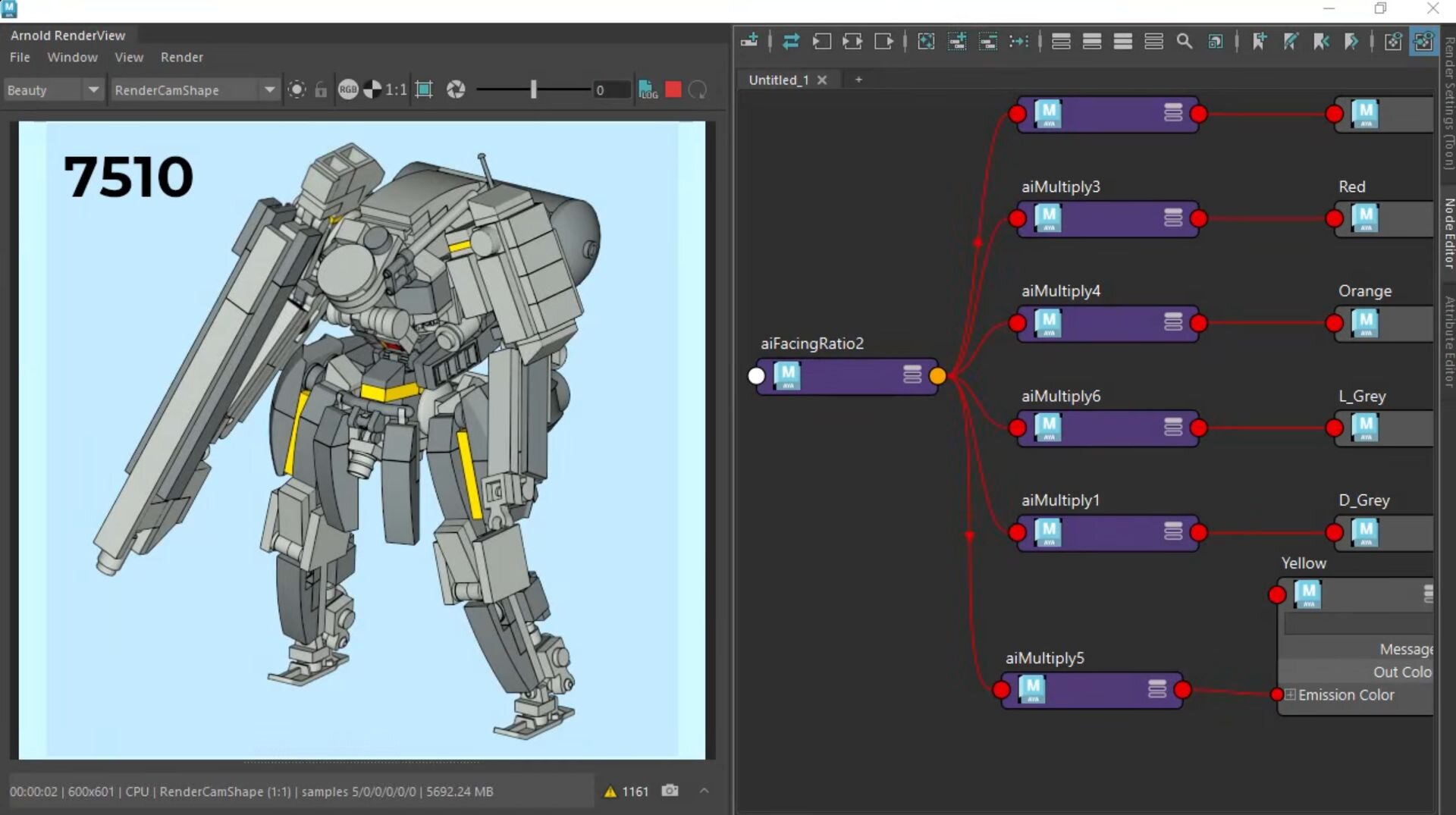Screen dimensions: 1456x815
Task: Open the Render menu
Action: click(x=181, y=57)
